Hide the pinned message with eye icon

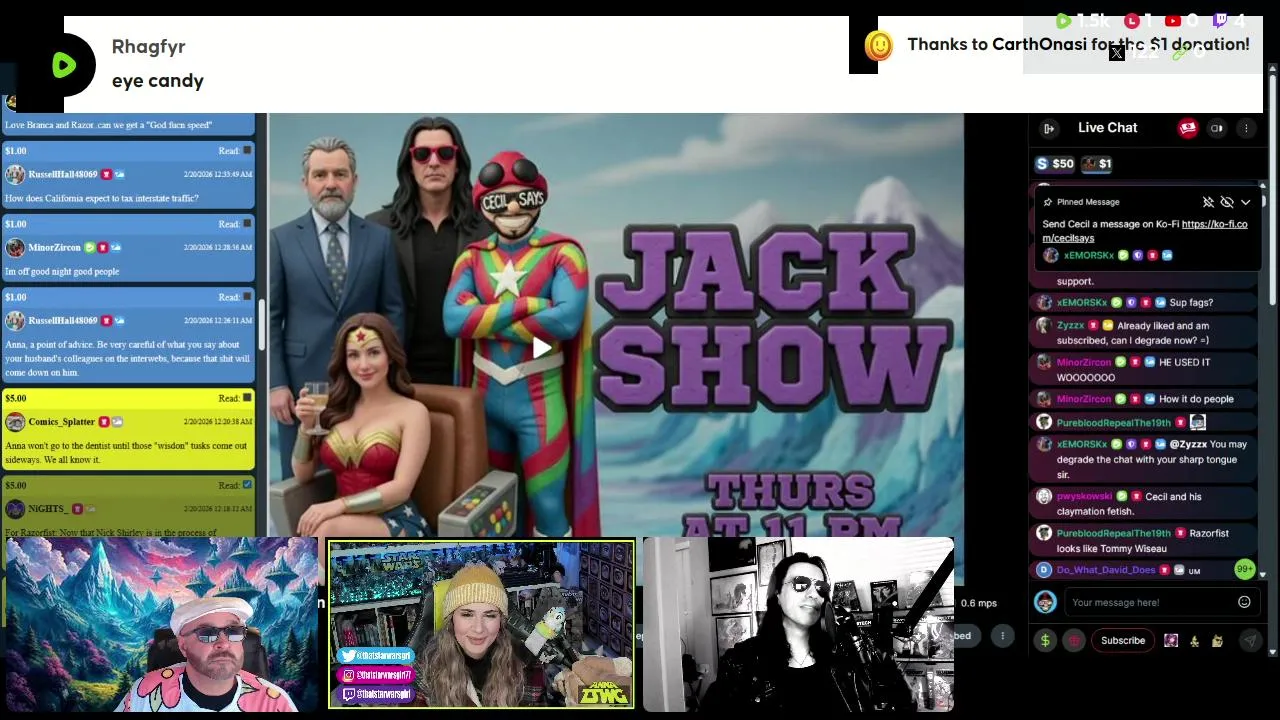tap(1227, 202)
